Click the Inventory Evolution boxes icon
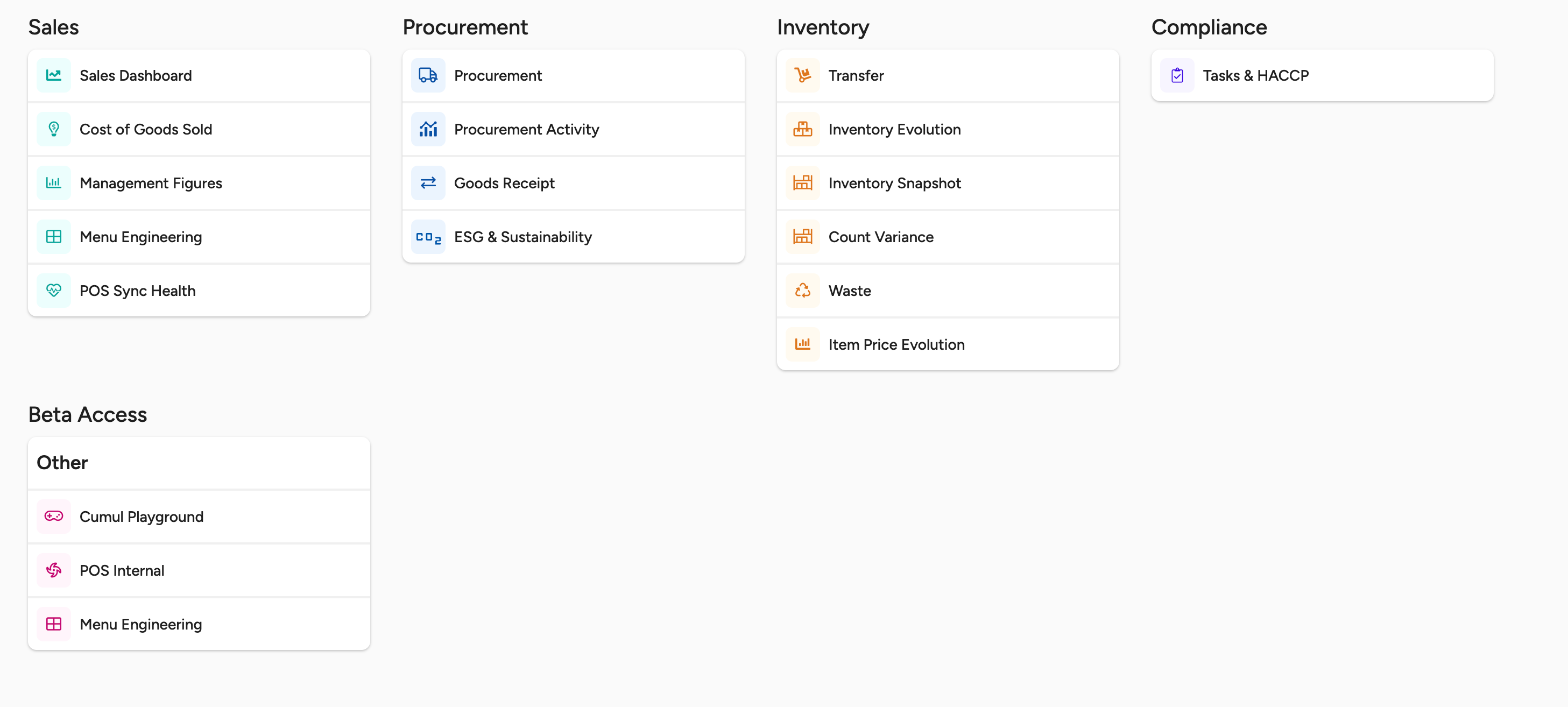The image size is (1568, 707). click(802, 129)
